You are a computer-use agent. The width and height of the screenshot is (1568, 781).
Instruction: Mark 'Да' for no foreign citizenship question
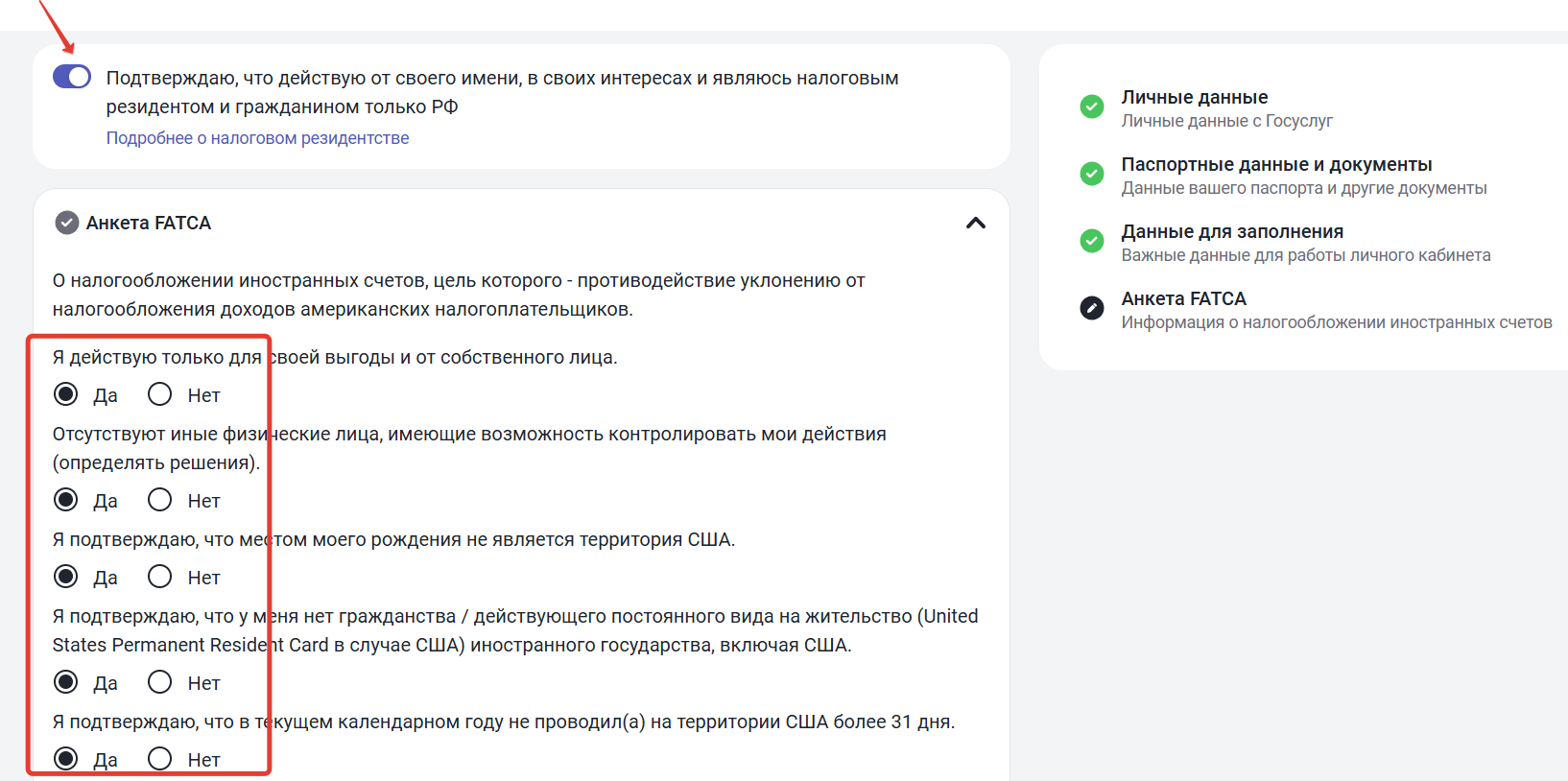point(66,682)
